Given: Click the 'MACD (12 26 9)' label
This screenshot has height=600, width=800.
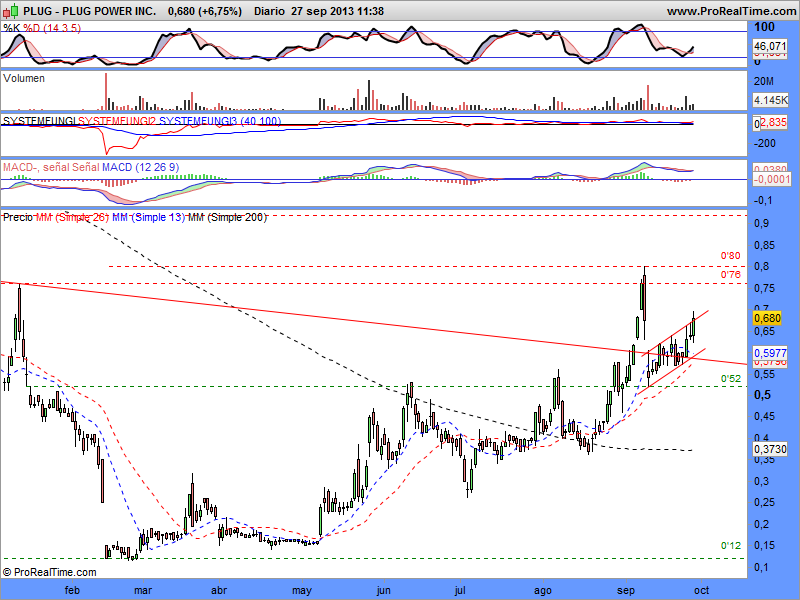Looking at the screenshot, I should (x=140, y=167).
